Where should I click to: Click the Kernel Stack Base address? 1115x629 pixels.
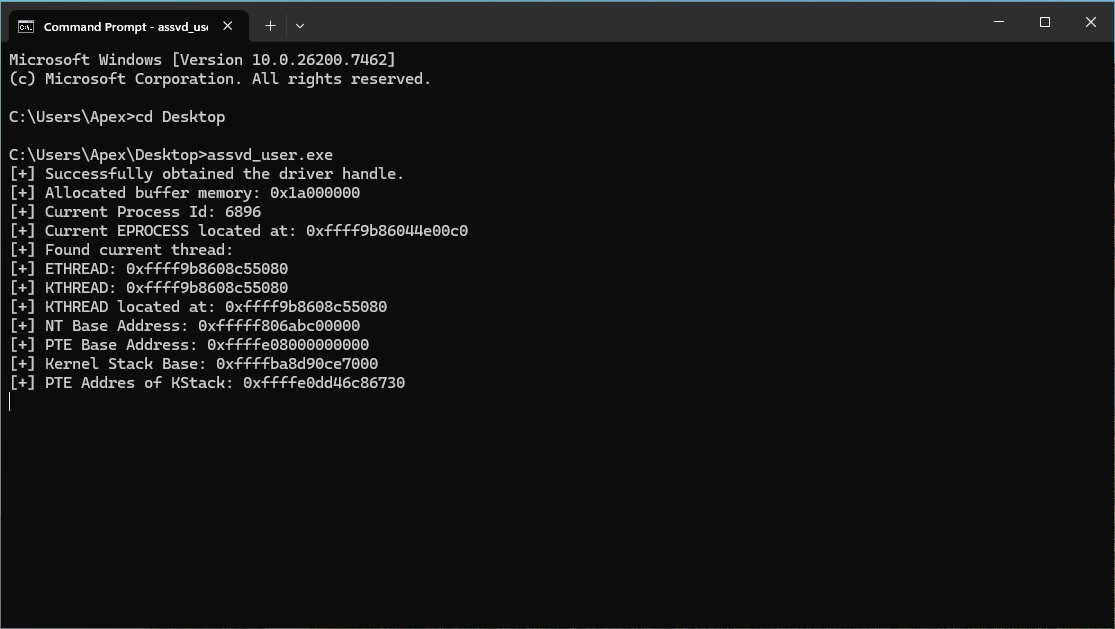click(x=297, y=364)
